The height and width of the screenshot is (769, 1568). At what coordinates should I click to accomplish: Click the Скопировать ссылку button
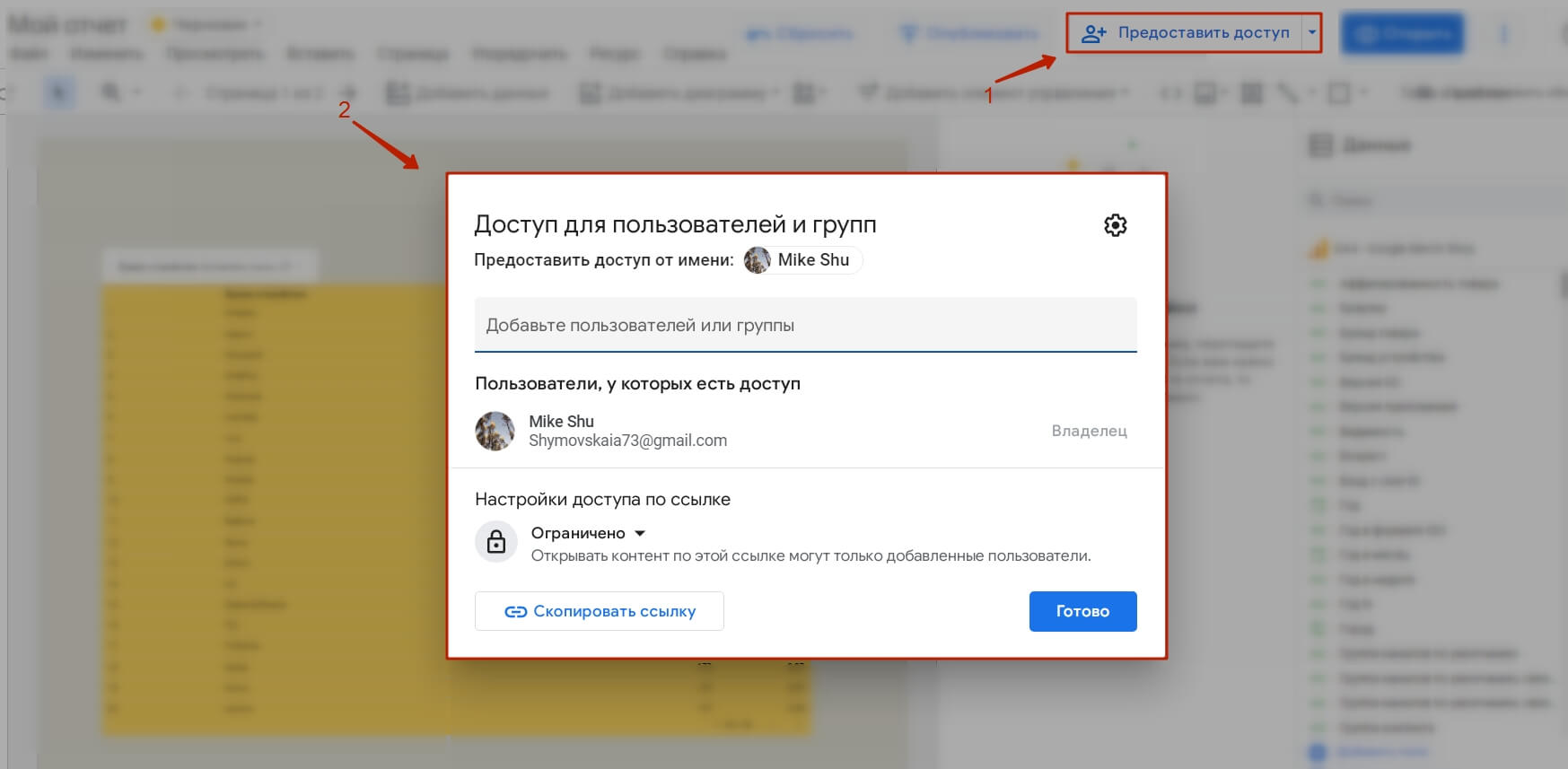(x=600, y=611)
